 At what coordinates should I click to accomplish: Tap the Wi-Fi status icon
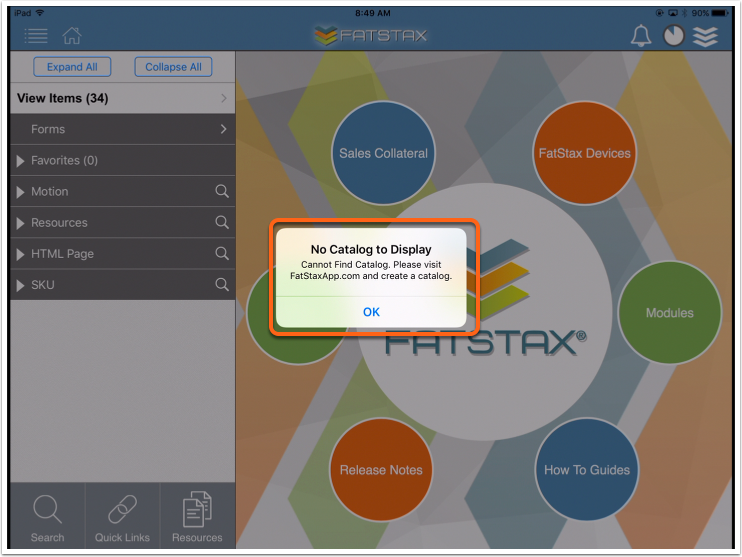click(40, 13)
